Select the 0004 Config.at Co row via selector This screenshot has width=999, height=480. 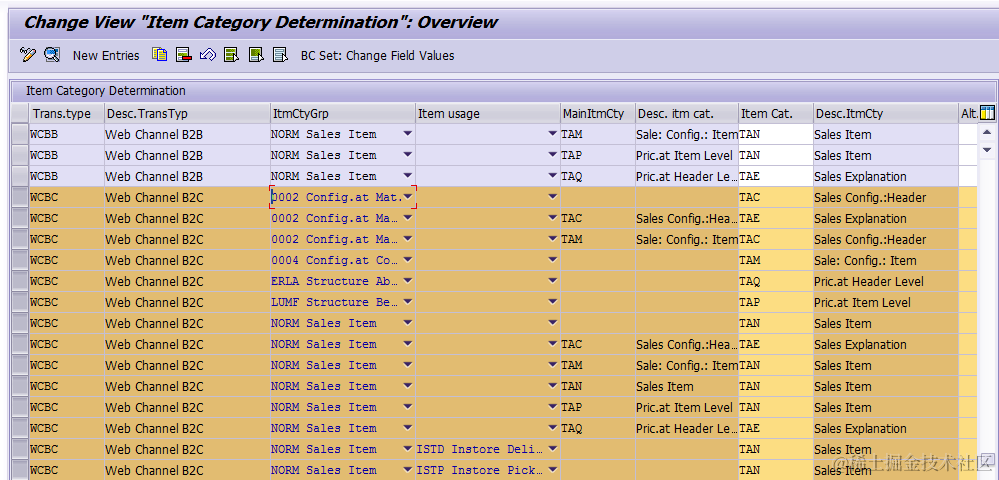(20, 260)
